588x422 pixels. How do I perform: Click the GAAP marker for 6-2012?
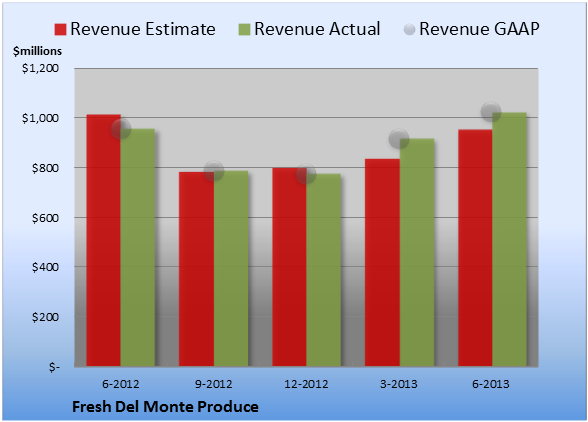[x=121, y=129]
